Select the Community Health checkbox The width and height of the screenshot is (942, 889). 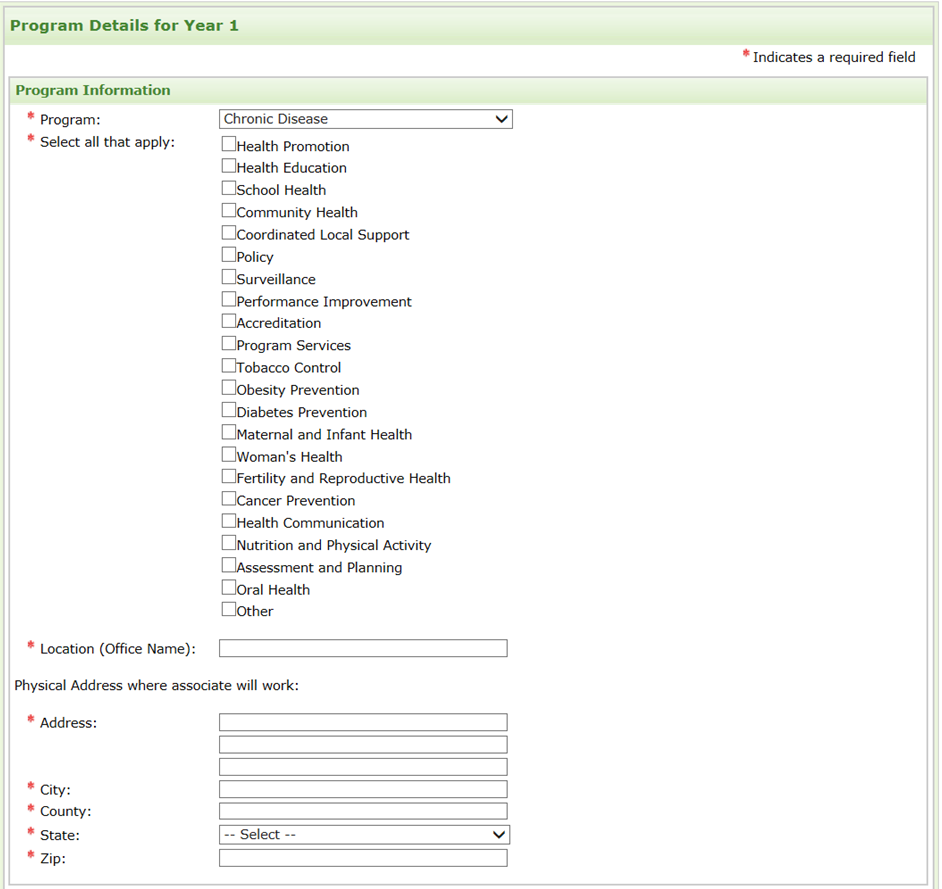pos(229,210)
